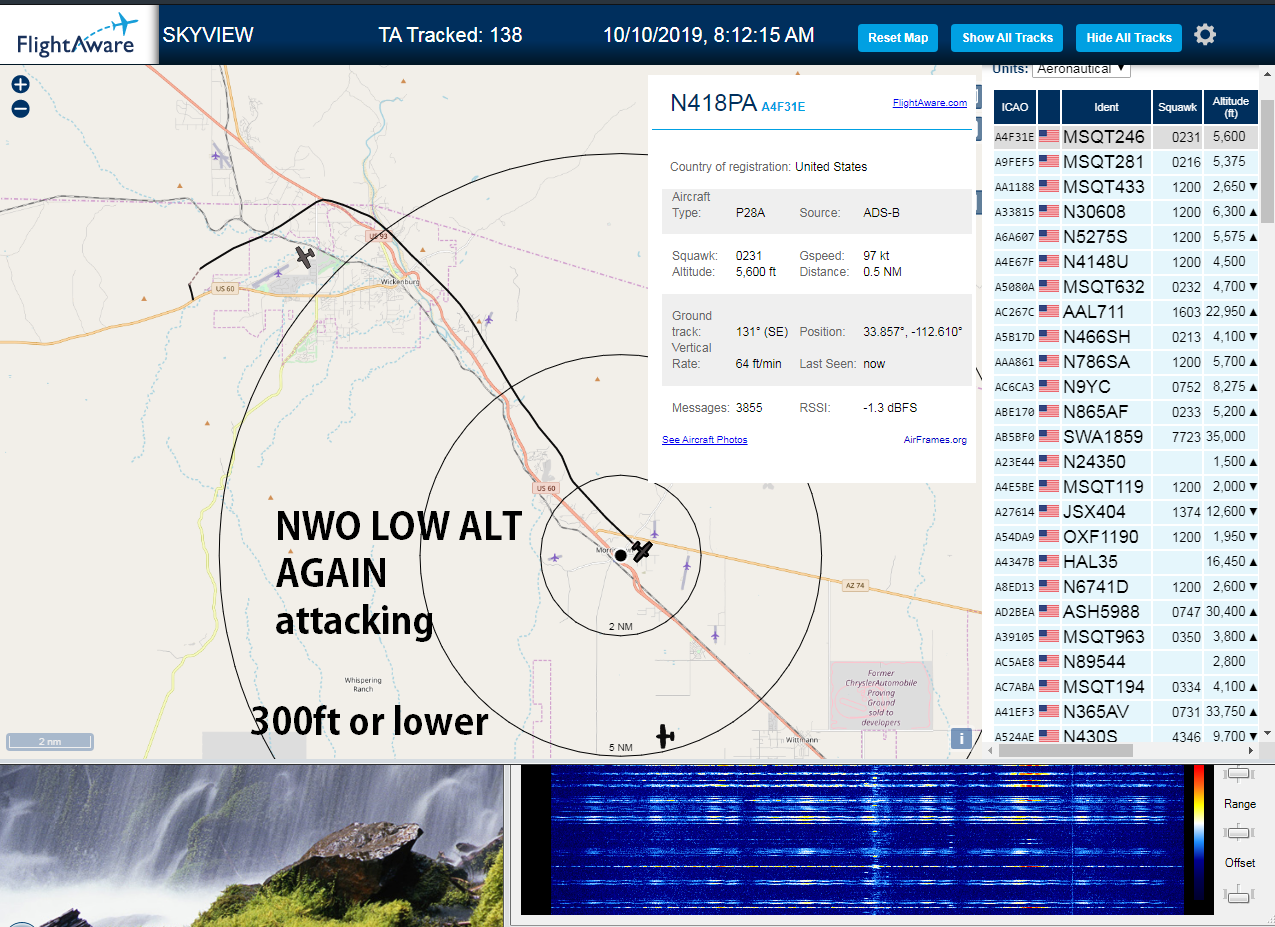
Task: Select the N89544 aircraft row
Action: point(1126,661)
